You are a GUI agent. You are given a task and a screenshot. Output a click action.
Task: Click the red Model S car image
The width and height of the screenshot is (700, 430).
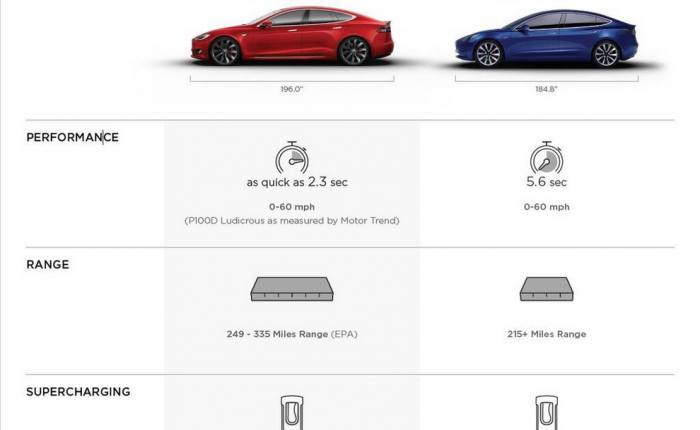292,37
